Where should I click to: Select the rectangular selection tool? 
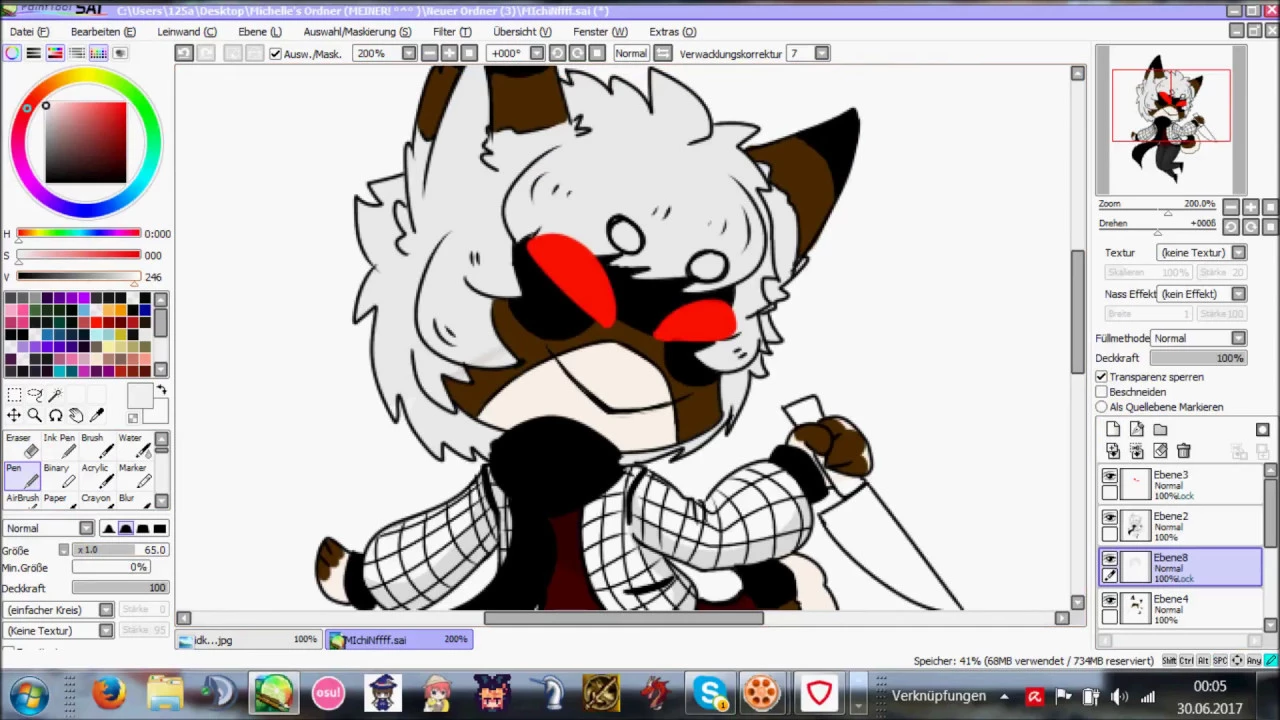point(14,395)
